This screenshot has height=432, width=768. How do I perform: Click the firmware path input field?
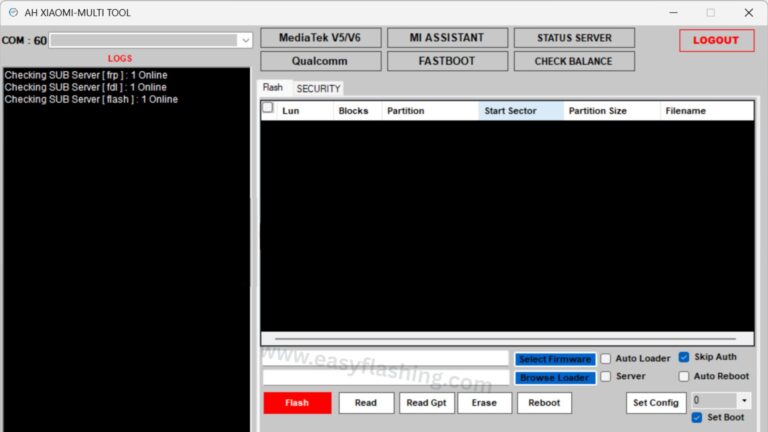[386, 358]
